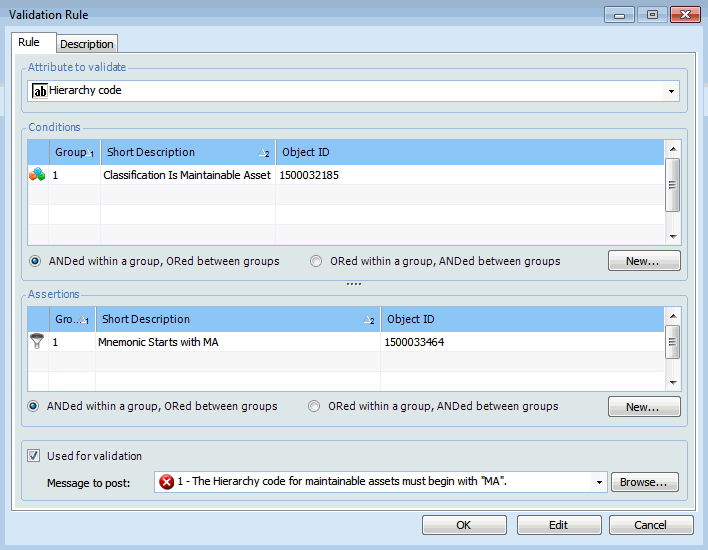Click the assertion row funnel icon
The image size is (708, 550).
(x=37, y=341)
